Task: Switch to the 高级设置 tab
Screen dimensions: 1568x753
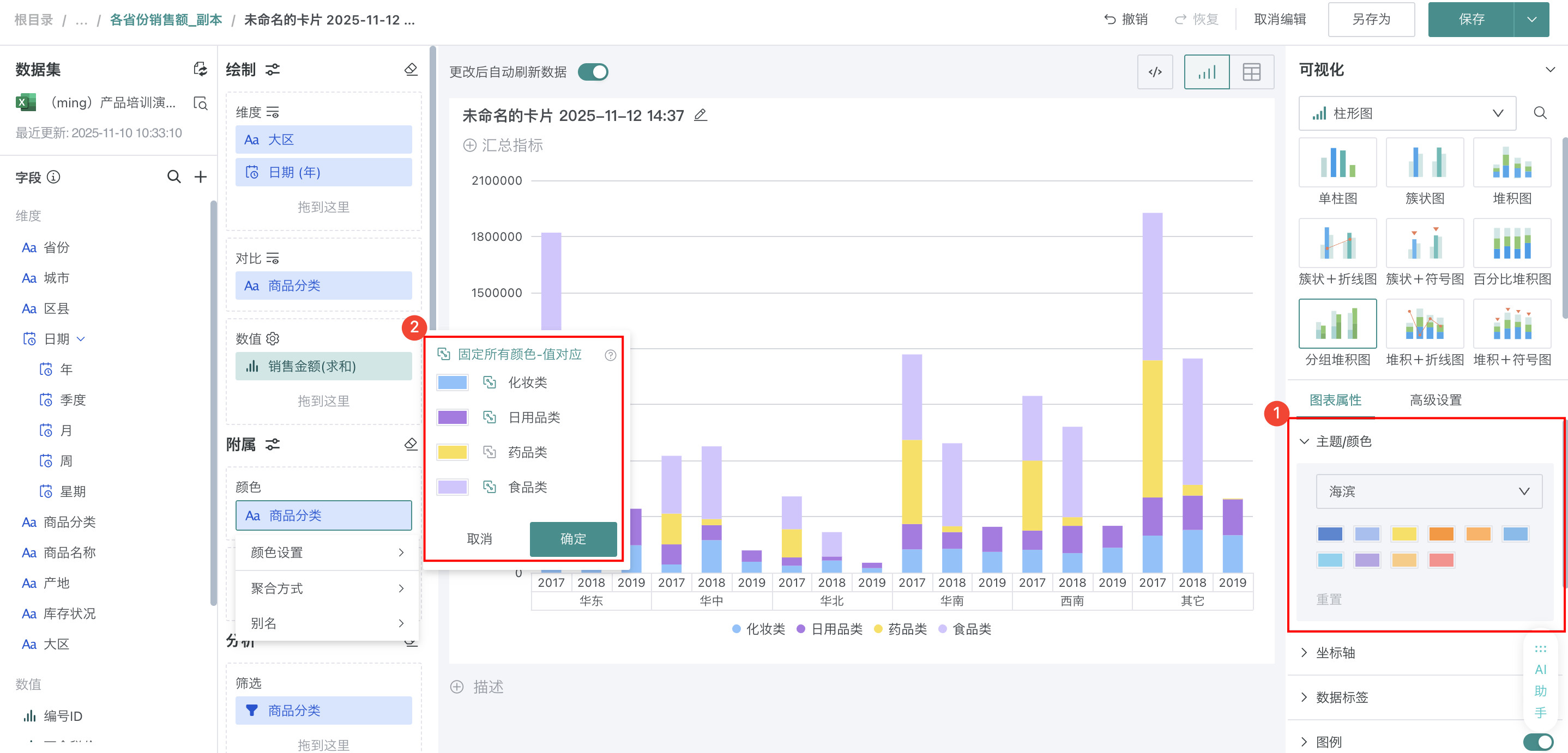Action: pos(1436,400)
